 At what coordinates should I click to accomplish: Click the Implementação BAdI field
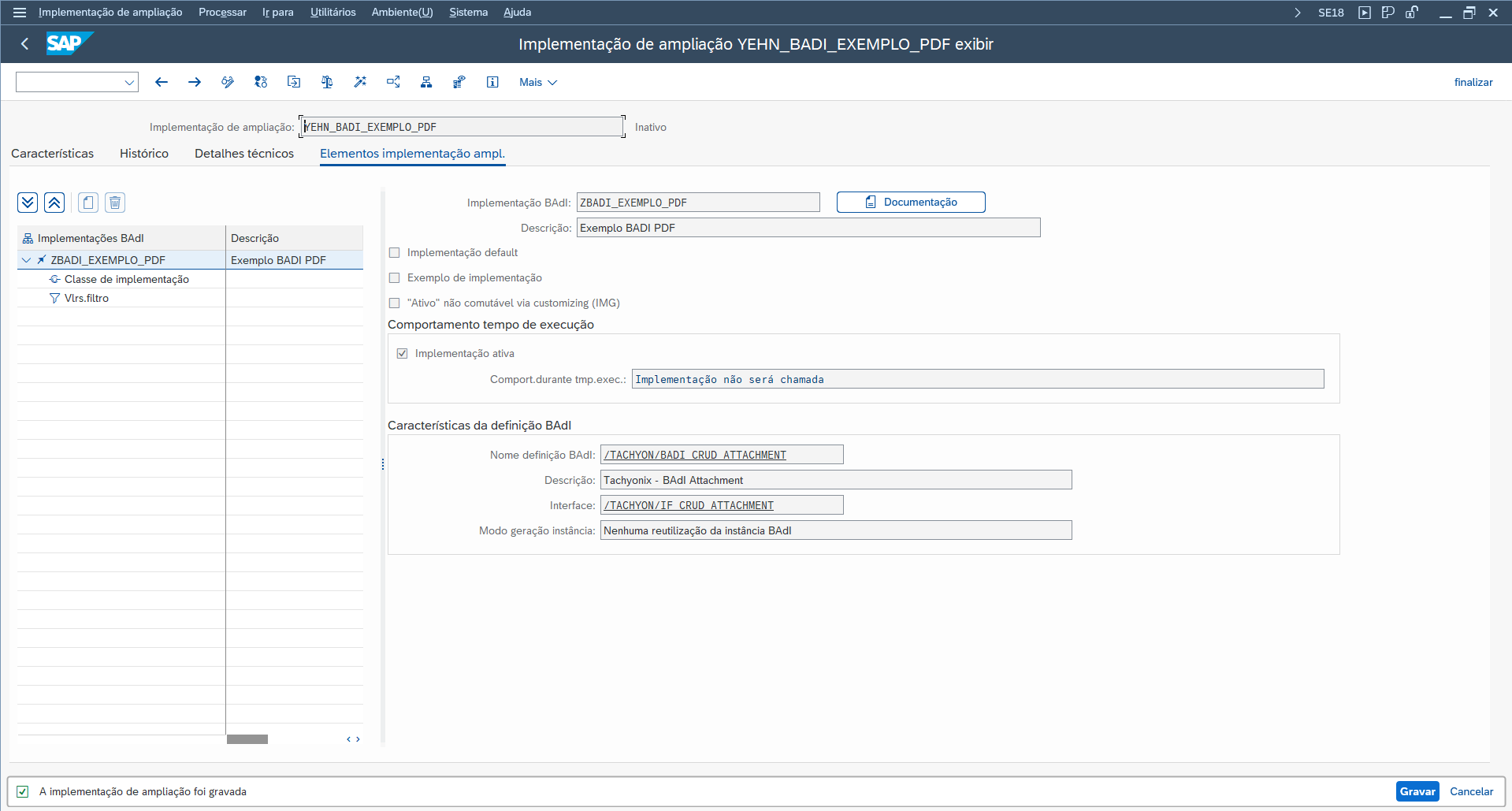pos(698,203)
